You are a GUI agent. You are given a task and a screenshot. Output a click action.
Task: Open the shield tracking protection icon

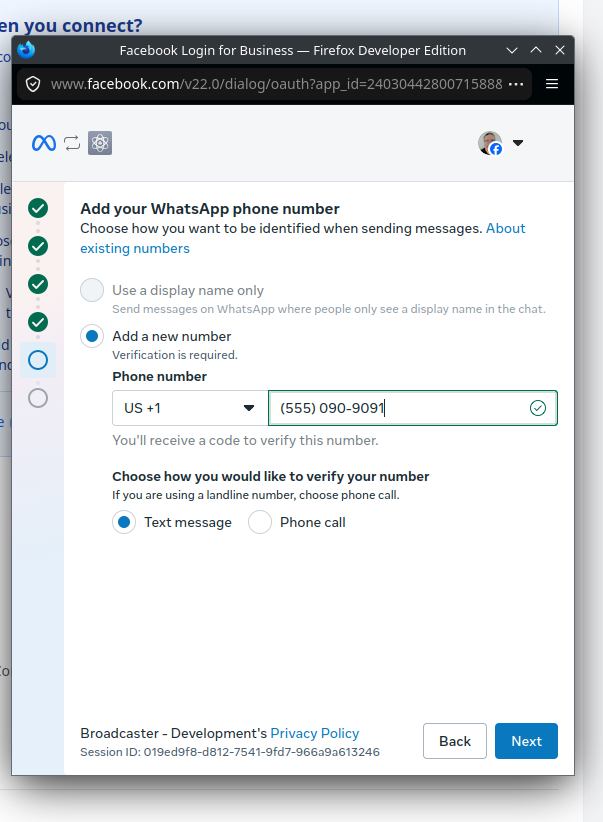[x=33, y=84]
